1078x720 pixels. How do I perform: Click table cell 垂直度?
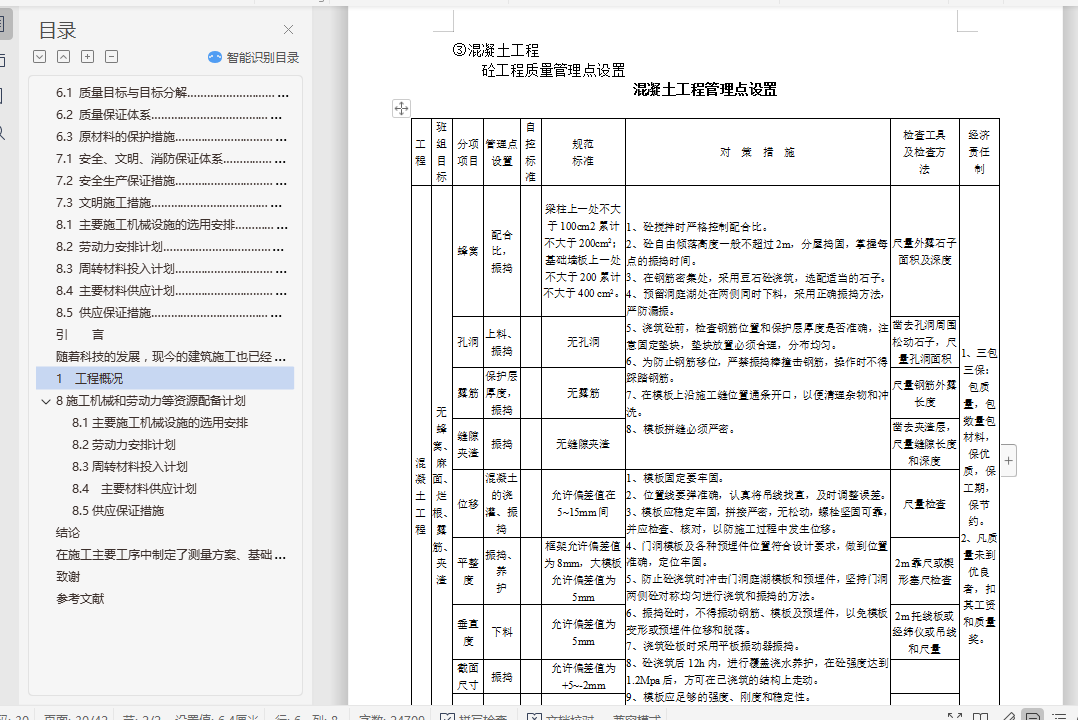click(468, 631)
